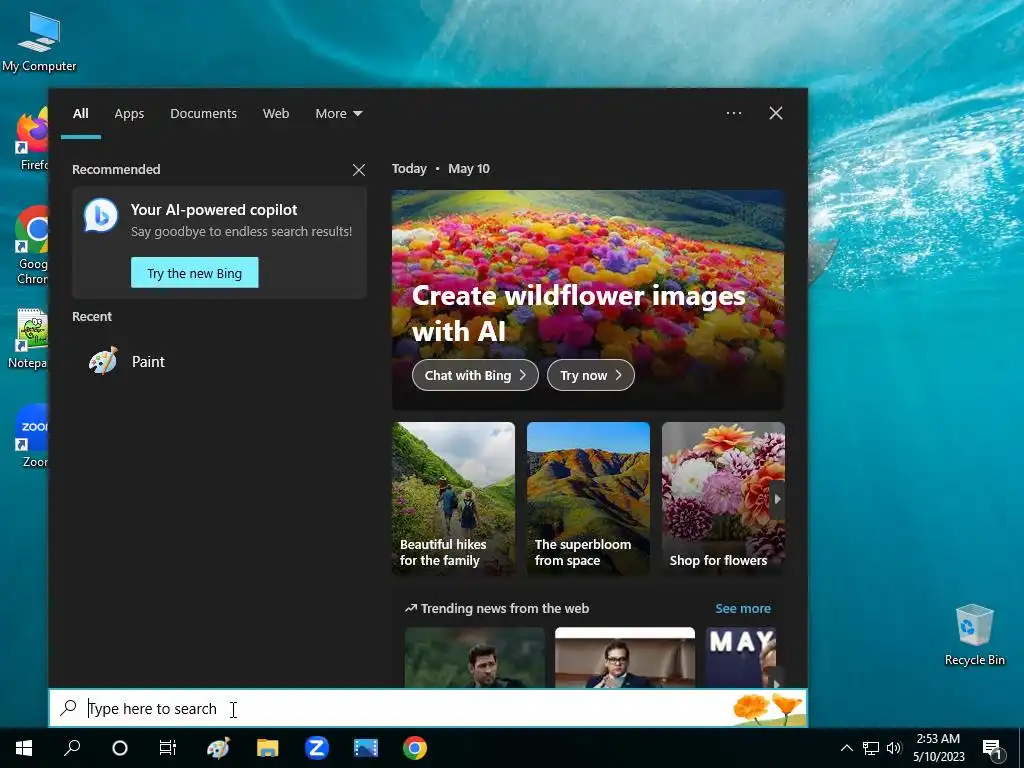Select the Recycle Bin desktop icon

(974, 635)
